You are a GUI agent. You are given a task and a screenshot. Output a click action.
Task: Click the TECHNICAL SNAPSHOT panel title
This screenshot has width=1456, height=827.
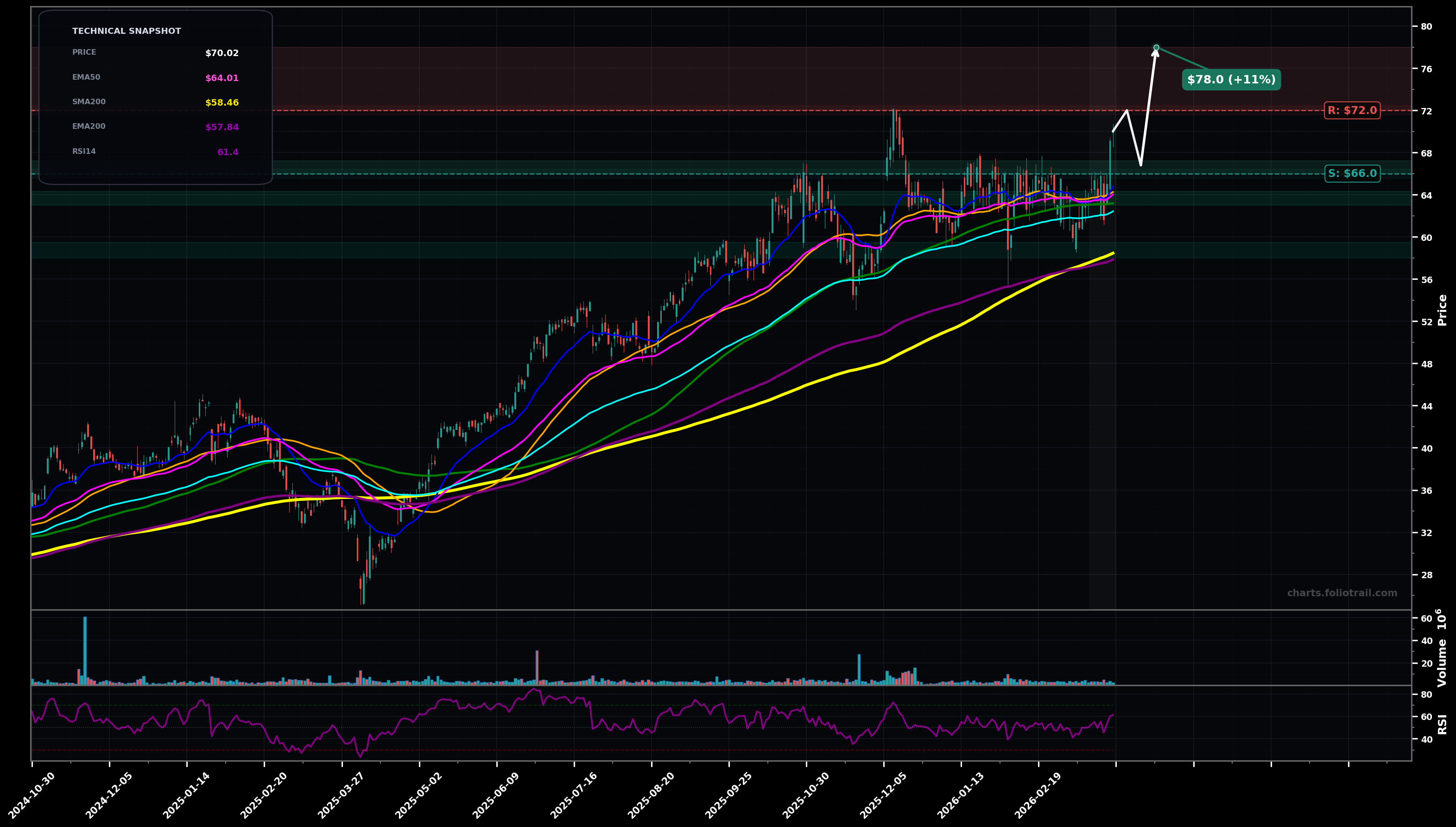(x=126, y=31)
